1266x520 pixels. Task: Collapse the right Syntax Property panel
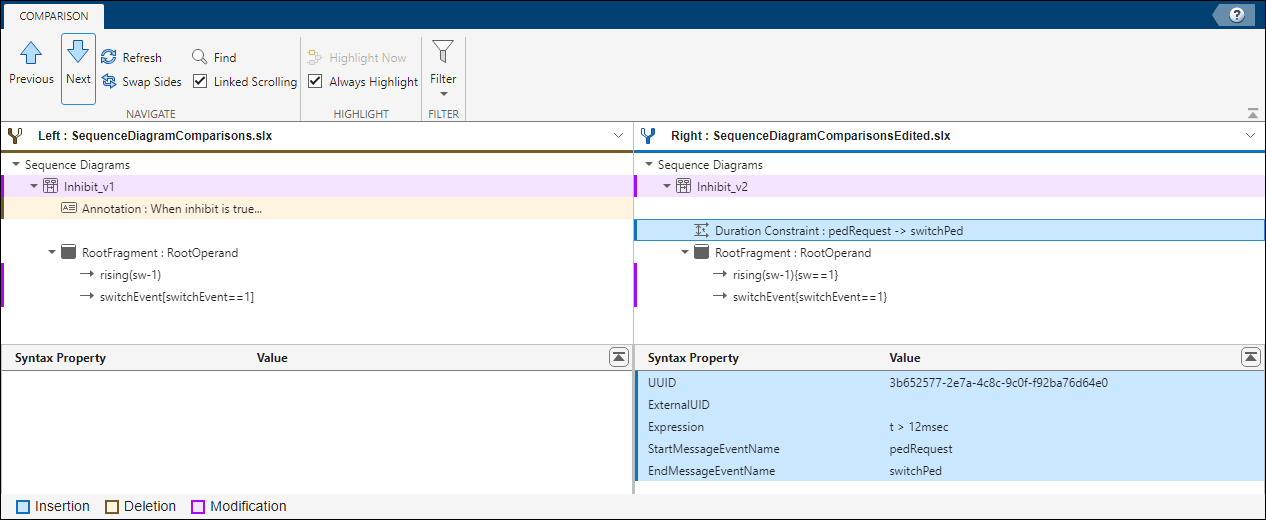tap(1250, 357)
